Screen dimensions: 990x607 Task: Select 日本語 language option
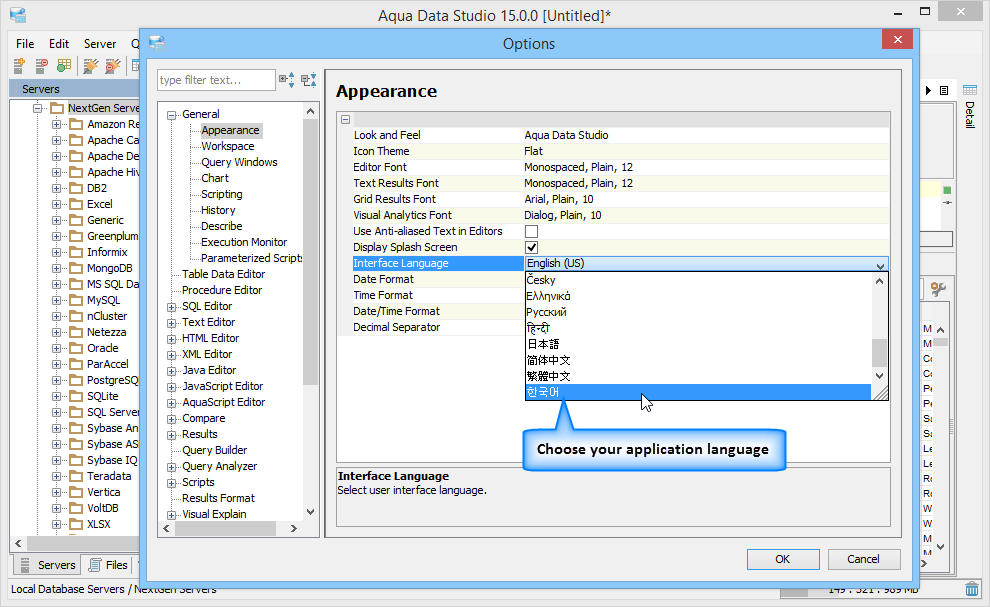point(698,344)
